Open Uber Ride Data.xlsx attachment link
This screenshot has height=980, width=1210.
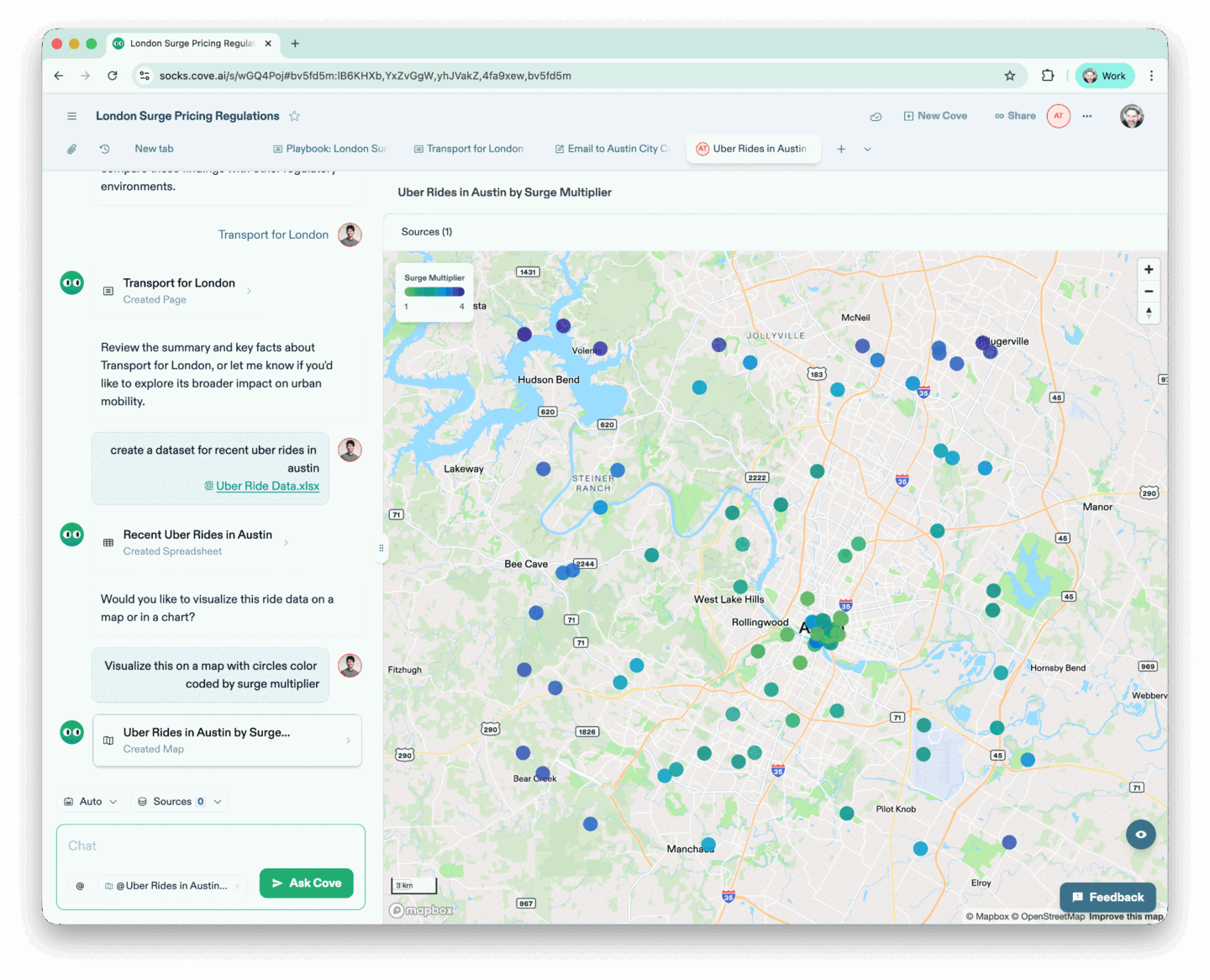coord(268,486)
